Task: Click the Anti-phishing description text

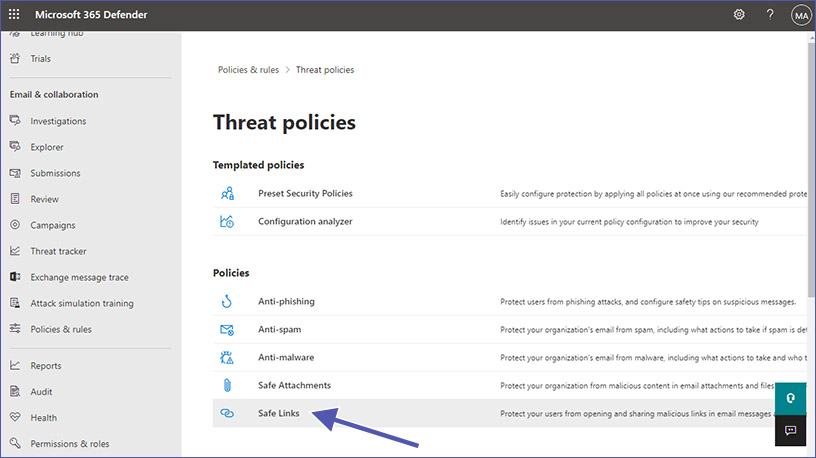Action: 648,302
